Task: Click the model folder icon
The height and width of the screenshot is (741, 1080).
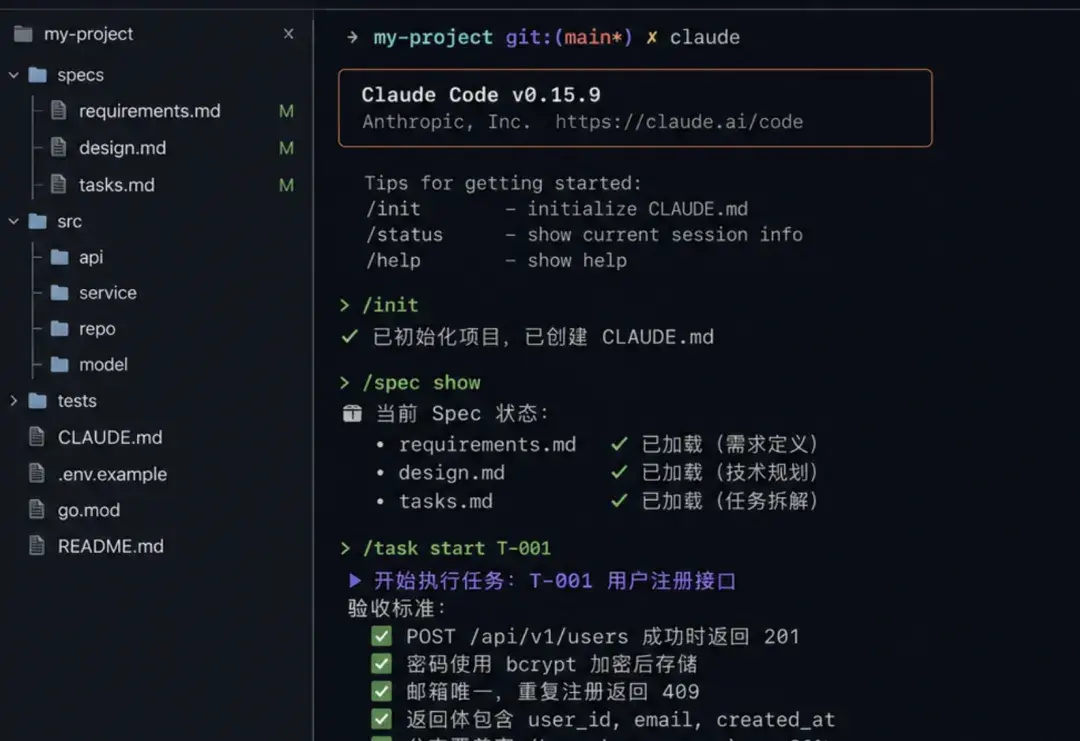Action: pyautogui.click(x=60, y=364)
